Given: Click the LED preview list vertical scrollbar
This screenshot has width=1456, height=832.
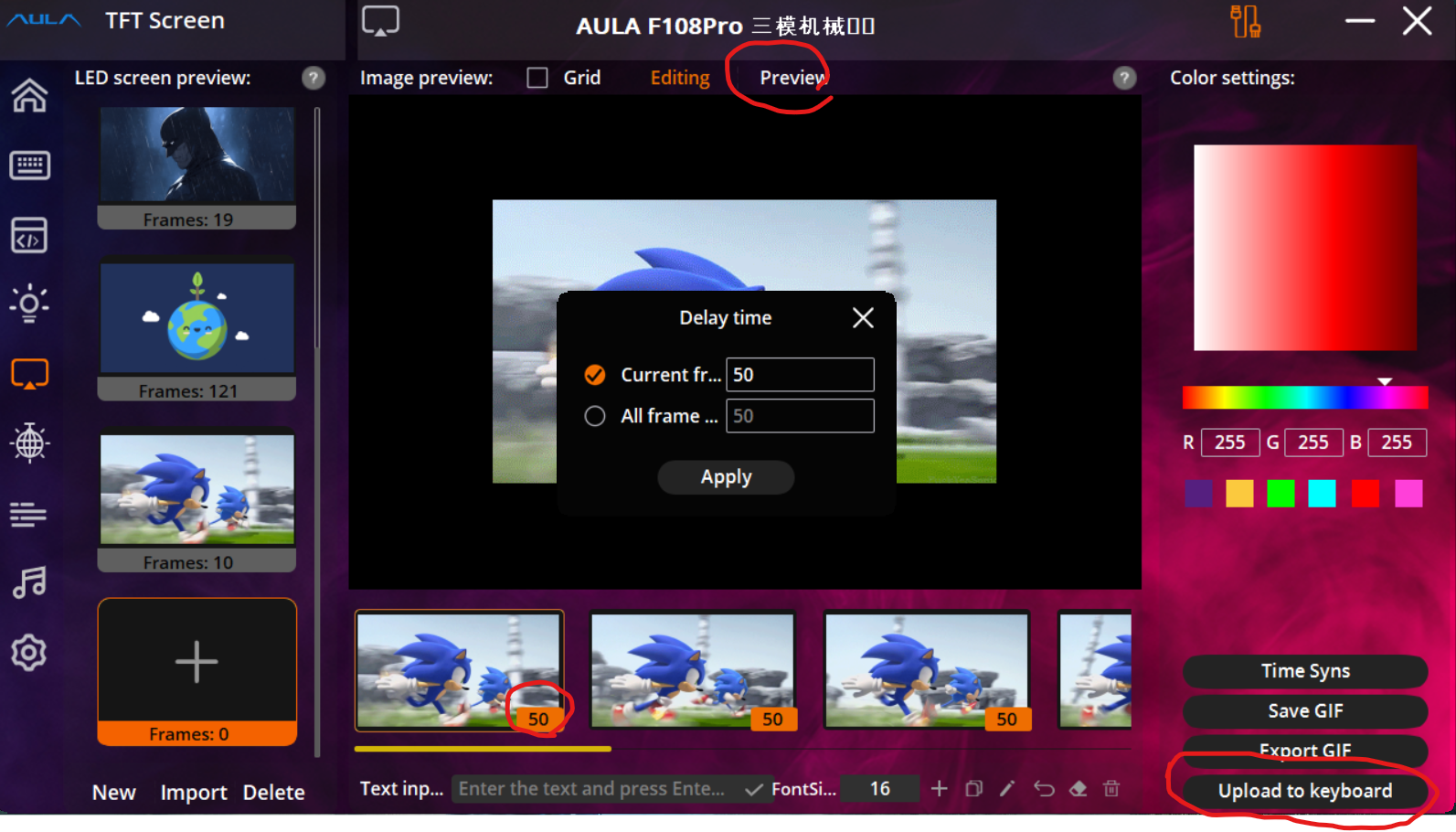Looking at the screenshot, I should [x=317, y=228].
